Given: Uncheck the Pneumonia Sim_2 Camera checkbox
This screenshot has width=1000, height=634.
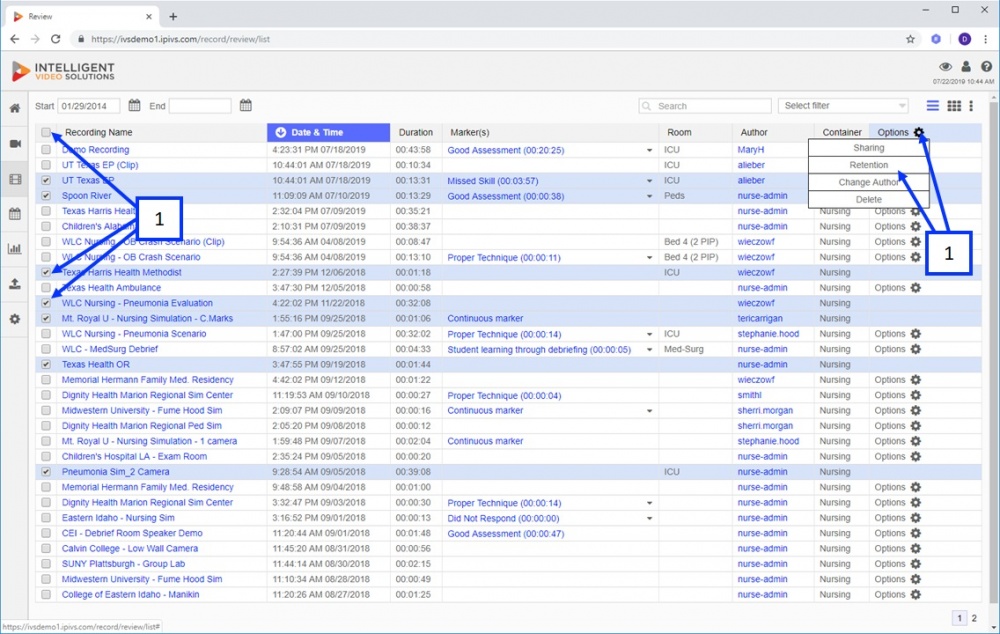Looking at the screenshot, I should point(46,472).
